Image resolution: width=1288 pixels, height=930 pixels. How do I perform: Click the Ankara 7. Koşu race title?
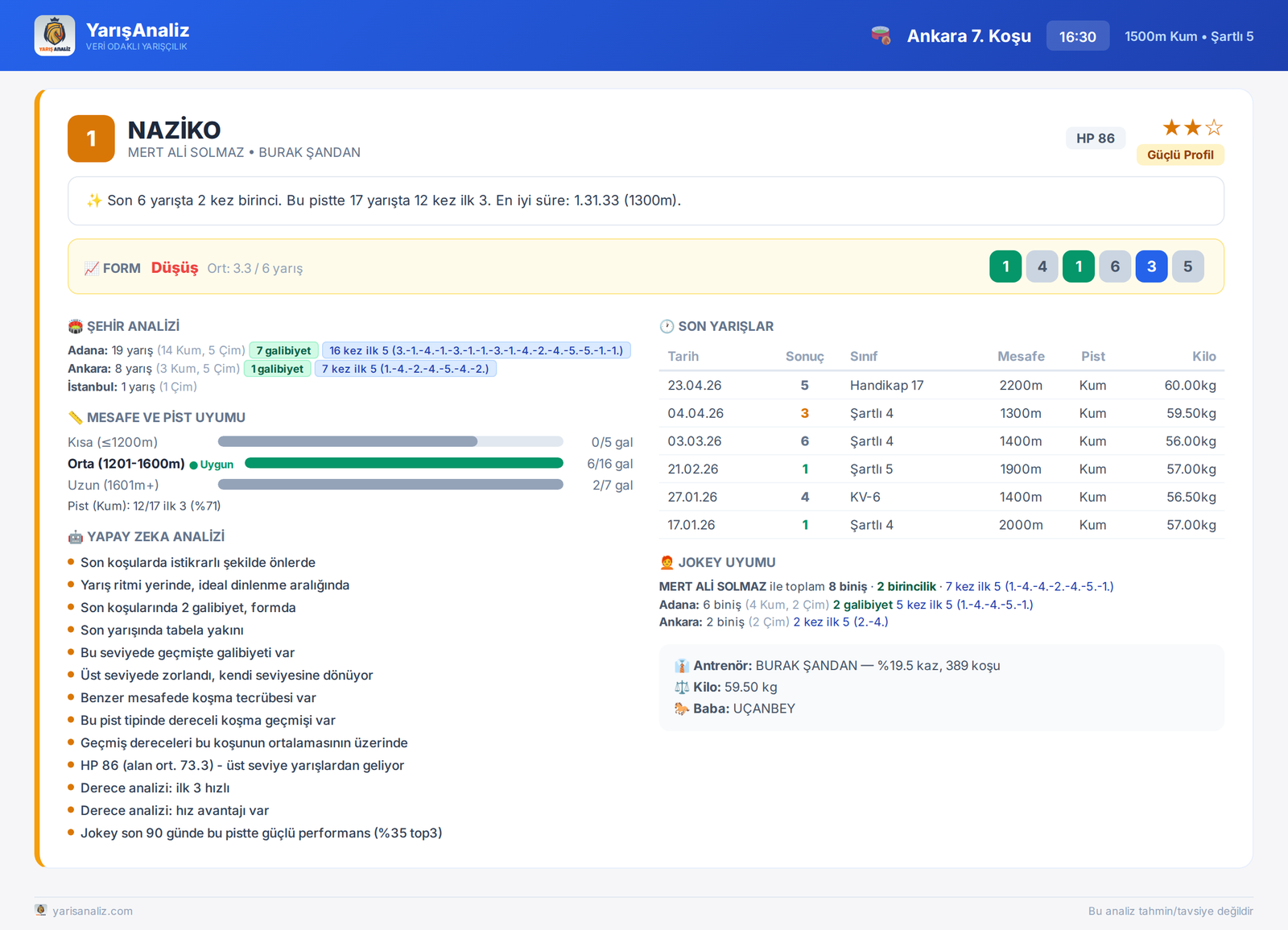969,36
